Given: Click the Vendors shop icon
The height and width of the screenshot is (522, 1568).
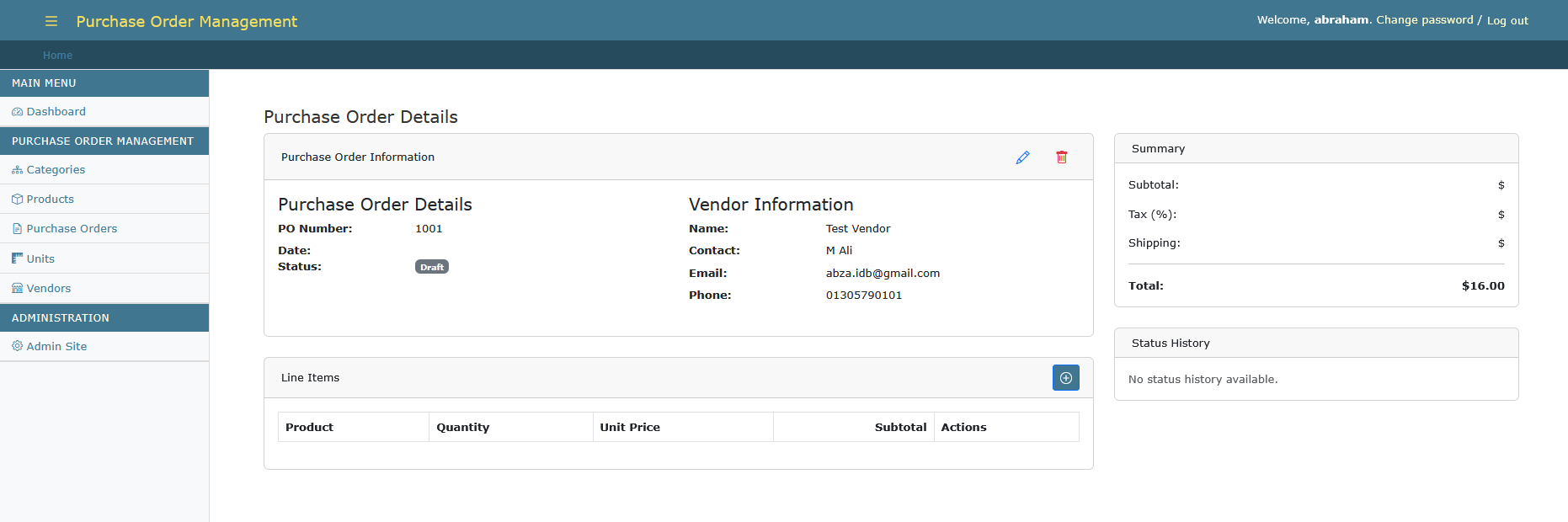Looking at the screenshot, I should click(x=17, y=288).
